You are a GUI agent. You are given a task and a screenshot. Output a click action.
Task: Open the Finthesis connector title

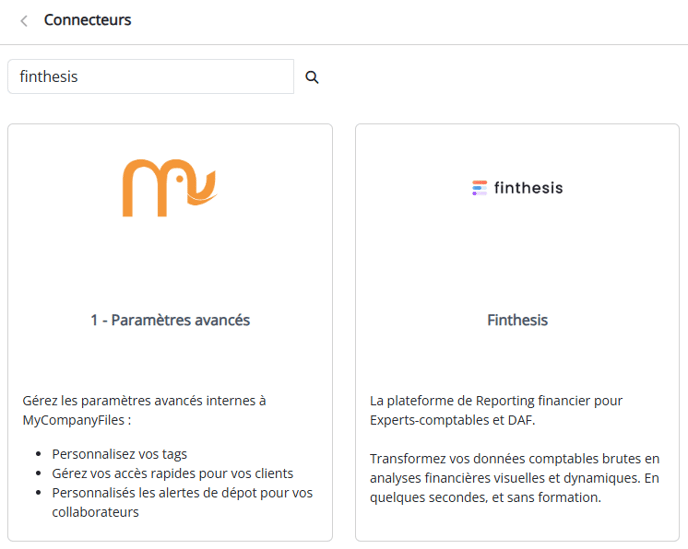tap(517, 320)
